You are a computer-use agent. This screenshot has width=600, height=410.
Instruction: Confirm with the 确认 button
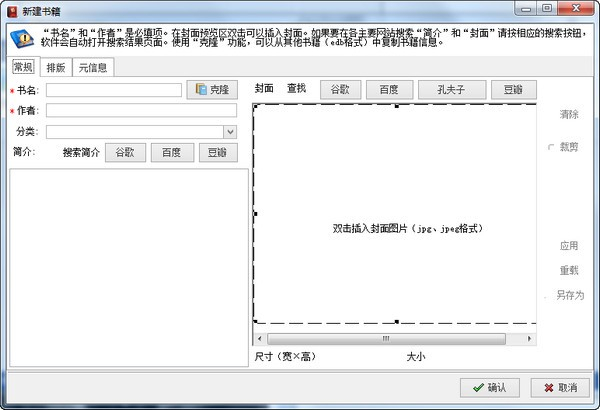coord(490,388)
